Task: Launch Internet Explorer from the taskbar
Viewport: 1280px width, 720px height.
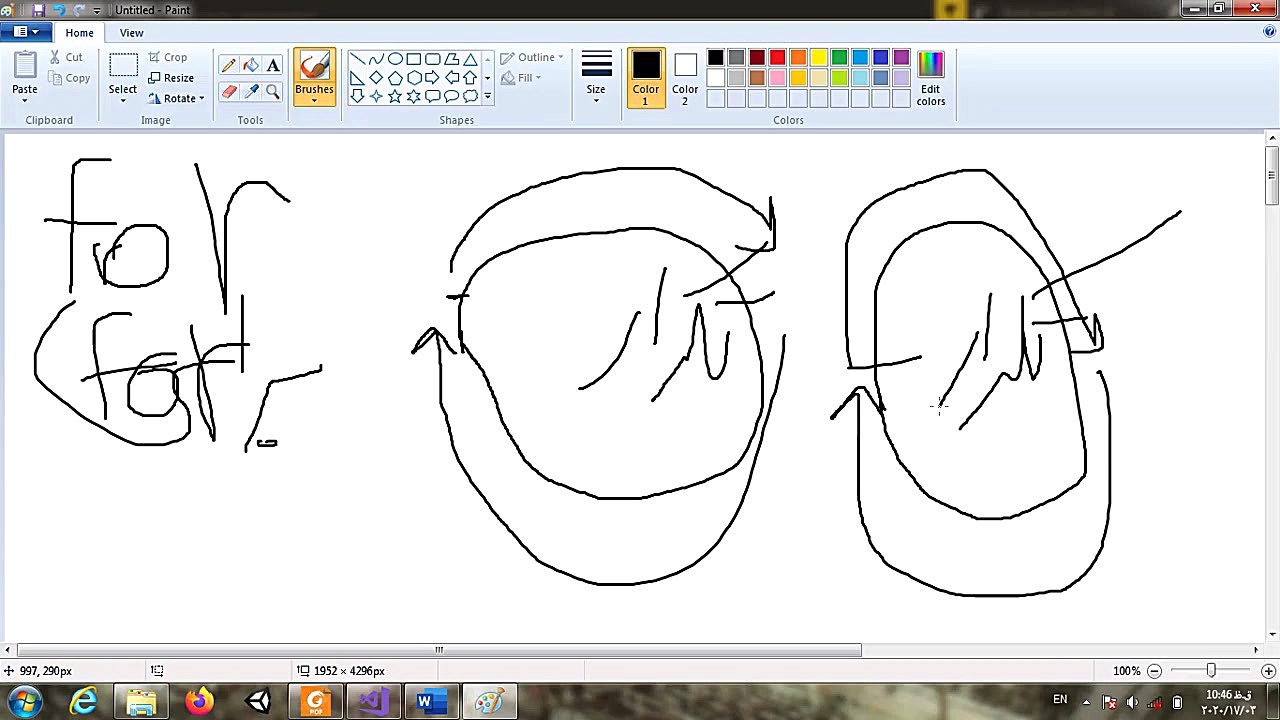Action: [84, 701]
